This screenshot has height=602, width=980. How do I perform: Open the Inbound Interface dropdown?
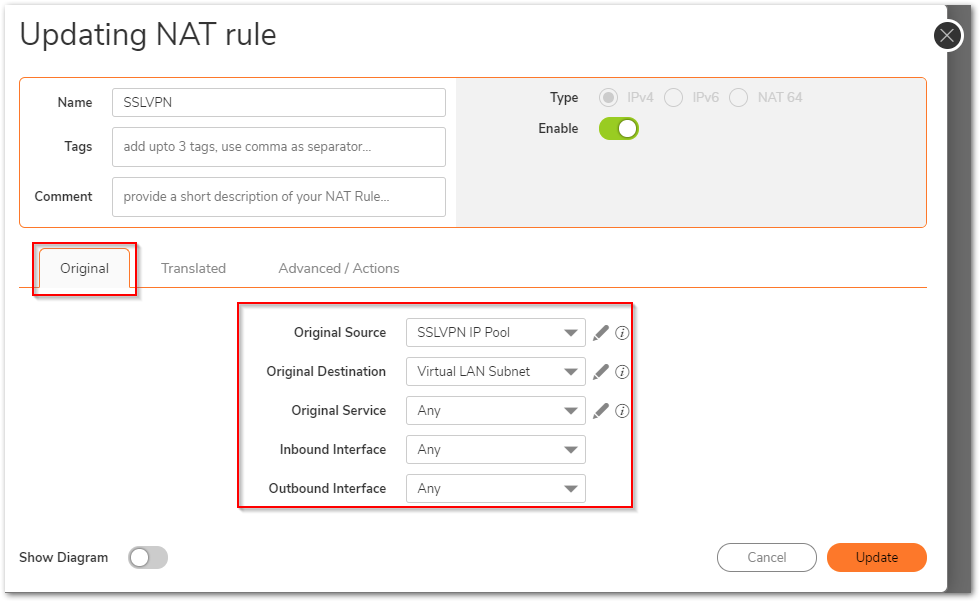(496, 449)
